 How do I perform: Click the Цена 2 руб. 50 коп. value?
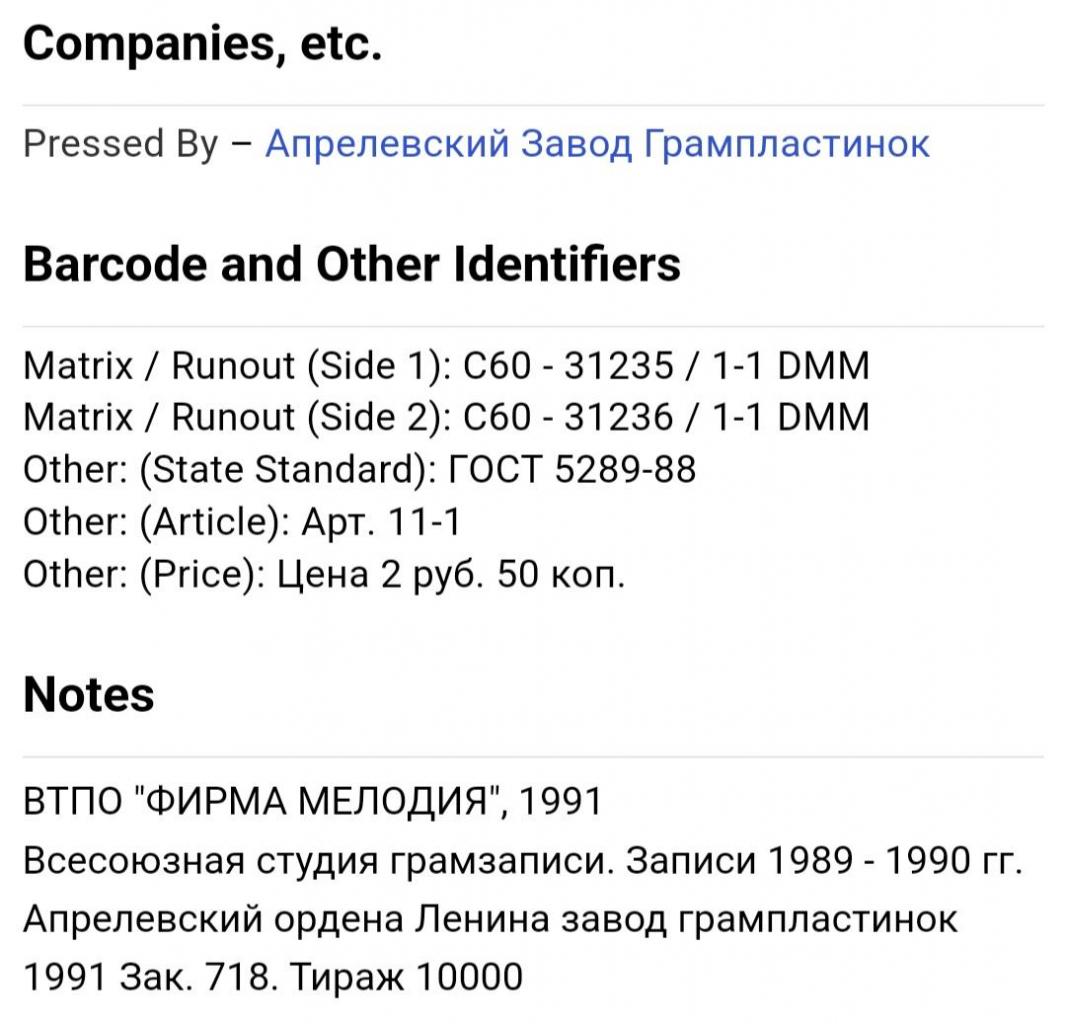450,575
